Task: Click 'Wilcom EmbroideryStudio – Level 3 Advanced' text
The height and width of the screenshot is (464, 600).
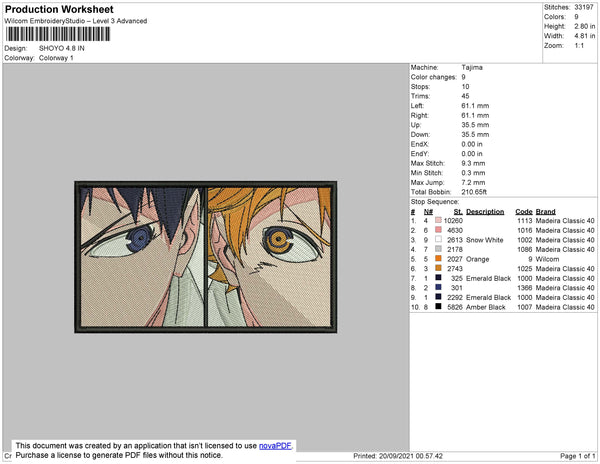Action: [76, 21]
